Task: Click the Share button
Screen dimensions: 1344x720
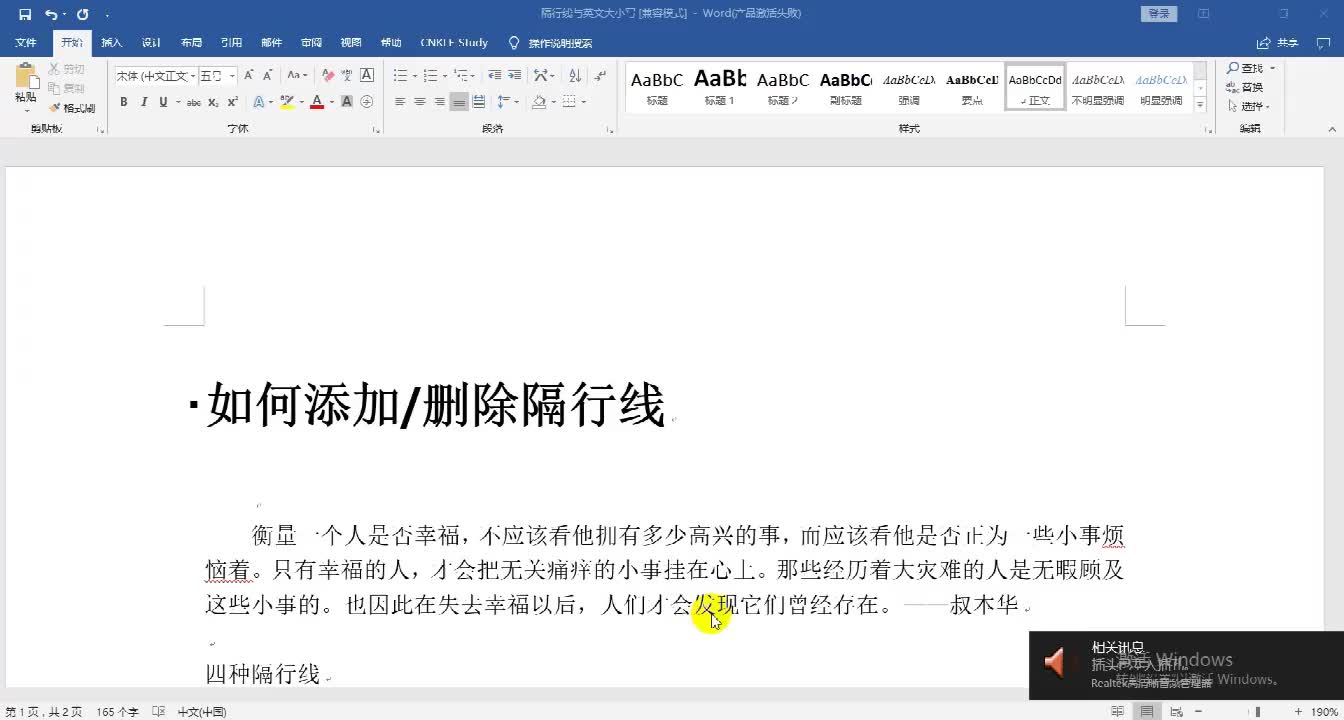Action: [1278, 43]
